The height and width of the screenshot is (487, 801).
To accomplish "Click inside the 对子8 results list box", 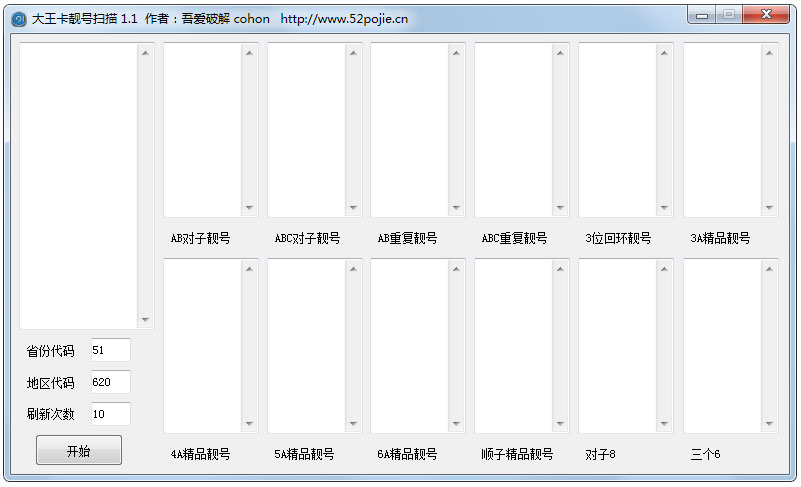I will tap(617, 345).
